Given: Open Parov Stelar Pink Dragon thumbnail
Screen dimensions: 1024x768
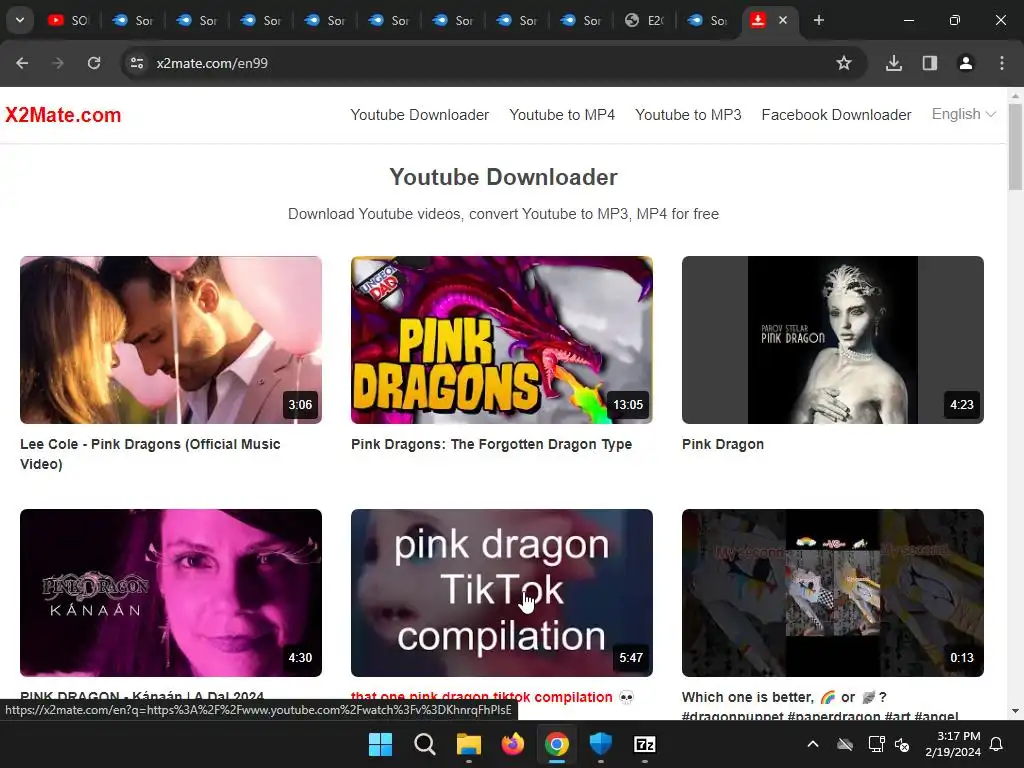Looking at the screenshot, I should pyautogui.click(x=833, y=340).
